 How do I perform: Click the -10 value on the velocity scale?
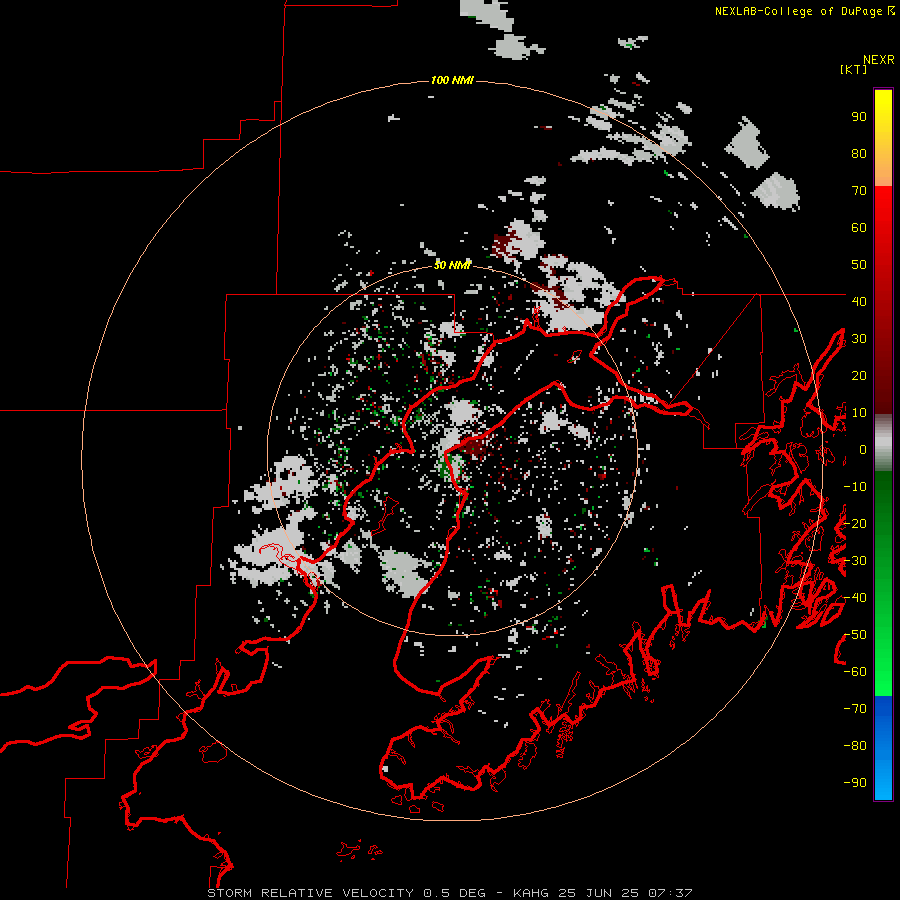[x=855, y=487]
